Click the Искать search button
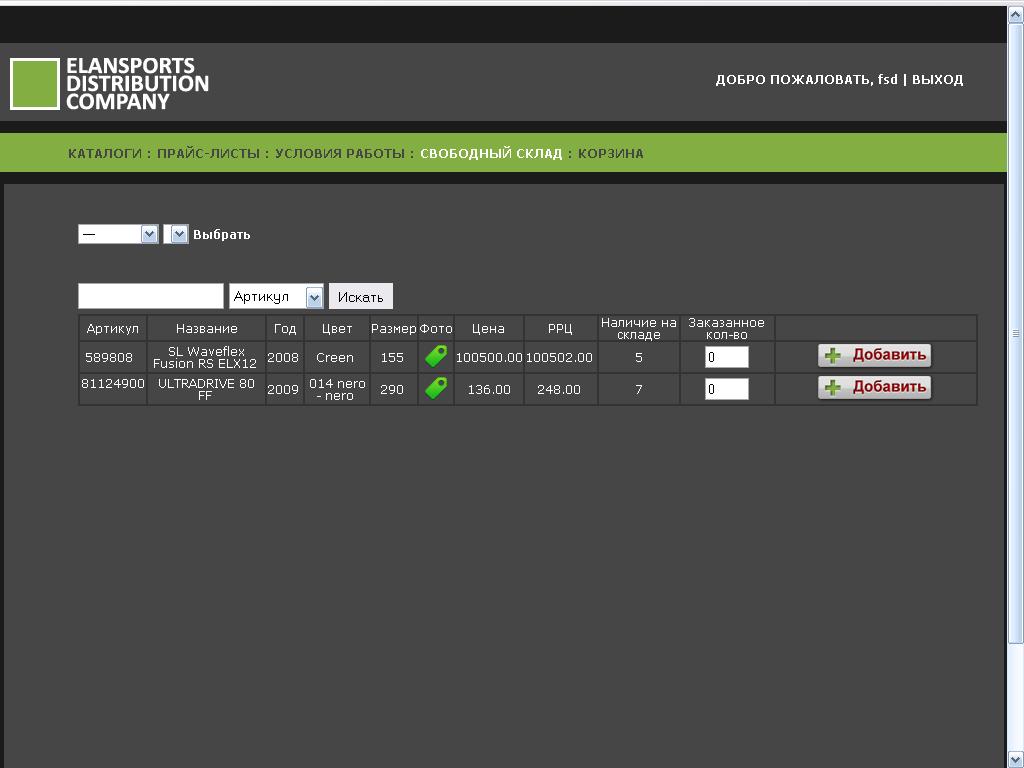This screenshot has width=1024, height=768. point(360,296)
